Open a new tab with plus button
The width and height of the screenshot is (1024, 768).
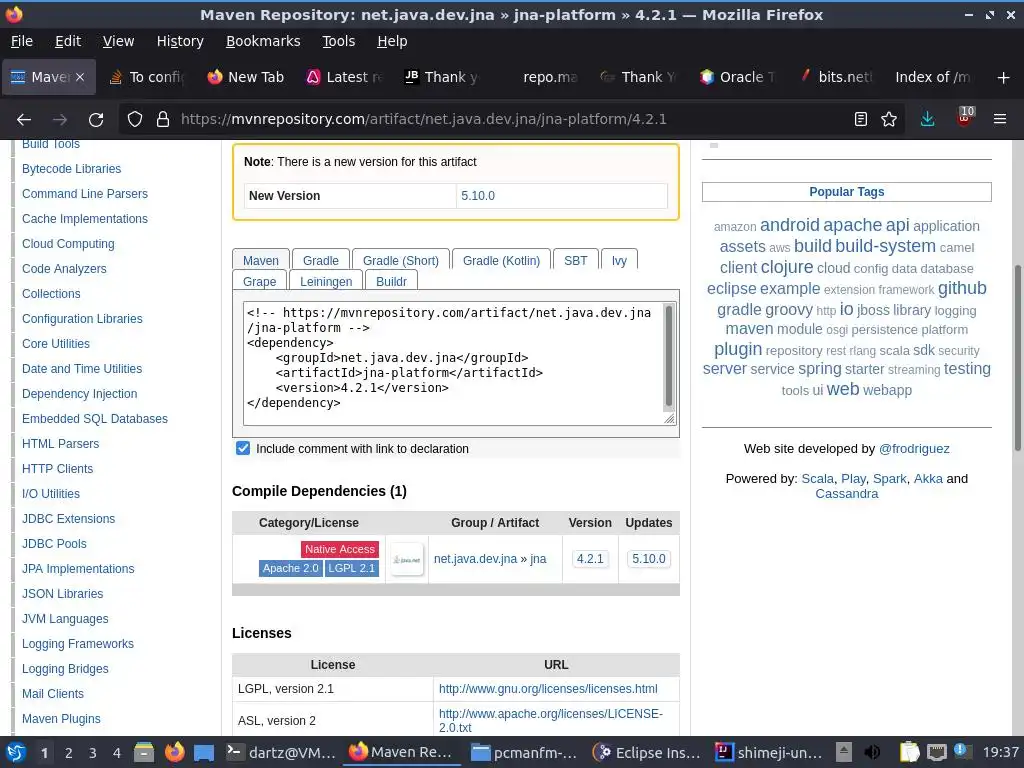[1004, 78]
